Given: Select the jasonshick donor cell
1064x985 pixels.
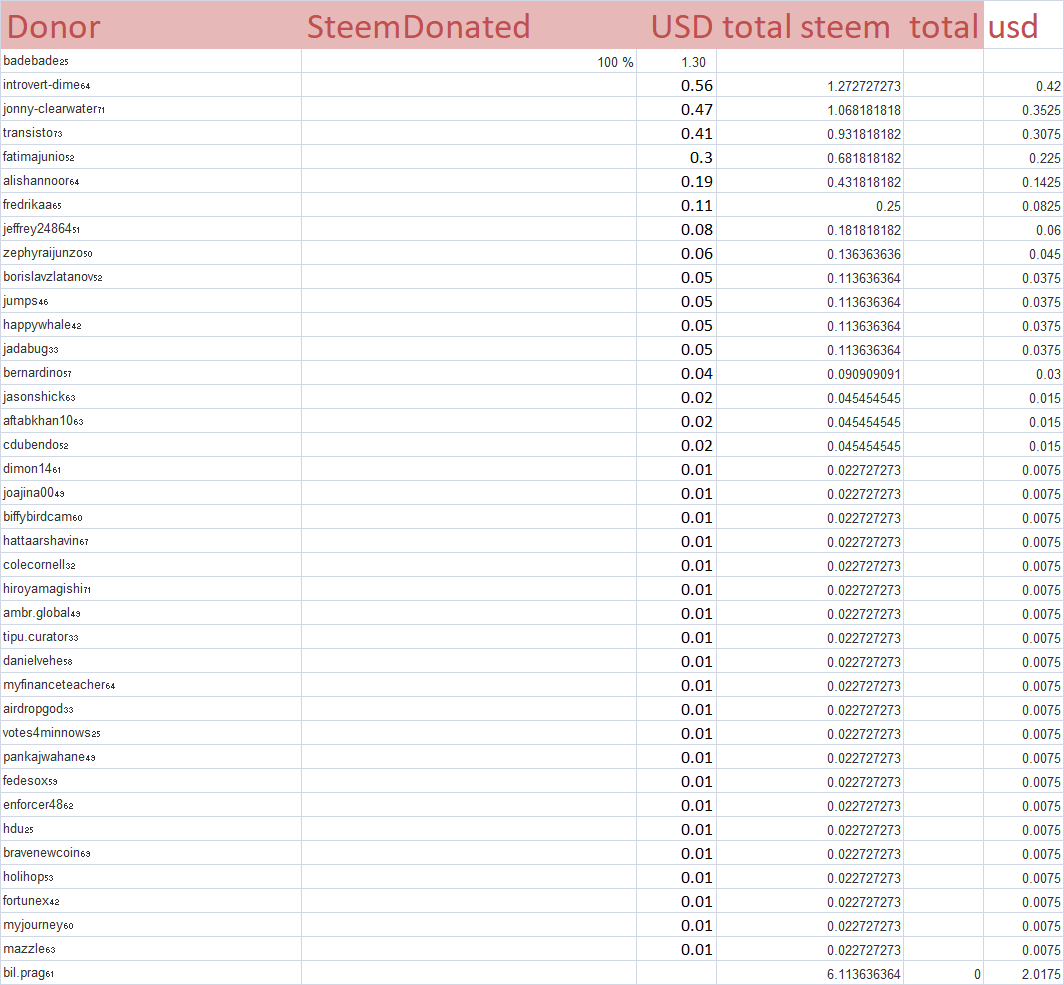Looking at the screenshot, I should pos(151,397).
